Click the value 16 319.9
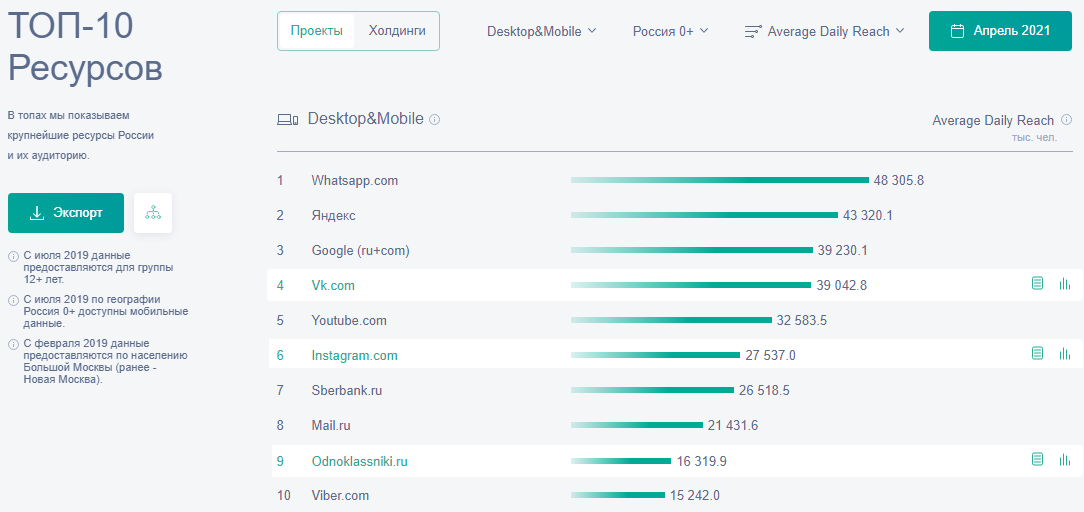 pyautogui.click(x=701, y=461)
